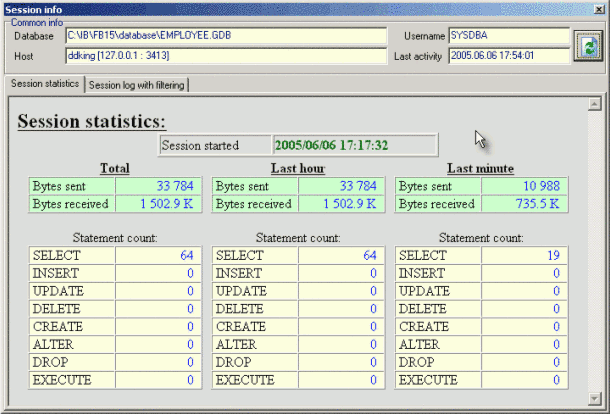
Task: Click the Database path field
Action: point(225,36)
